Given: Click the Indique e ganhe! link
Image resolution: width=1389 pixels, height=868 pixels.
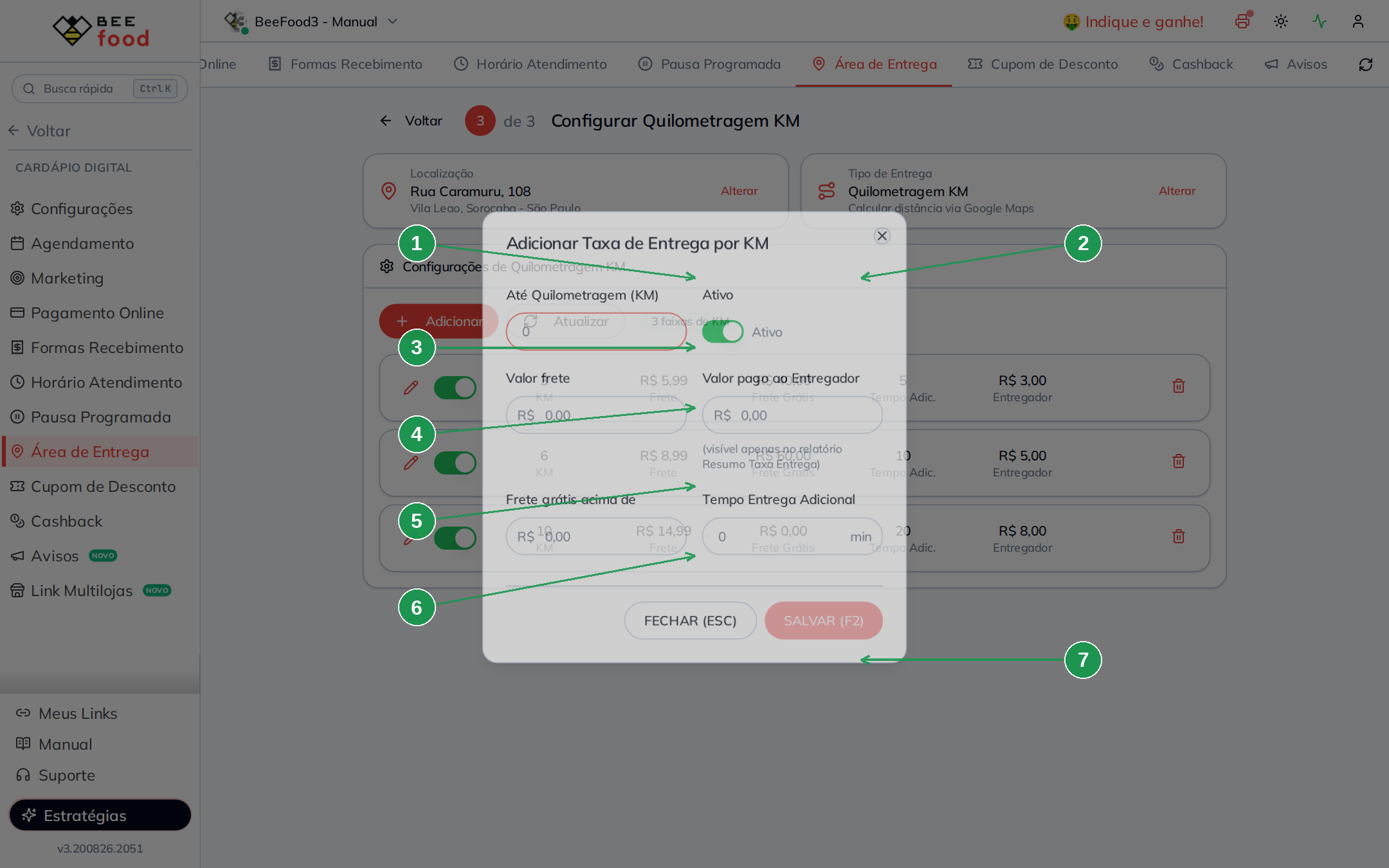Looking at the screenshot, I should [x=1133, y=22].
